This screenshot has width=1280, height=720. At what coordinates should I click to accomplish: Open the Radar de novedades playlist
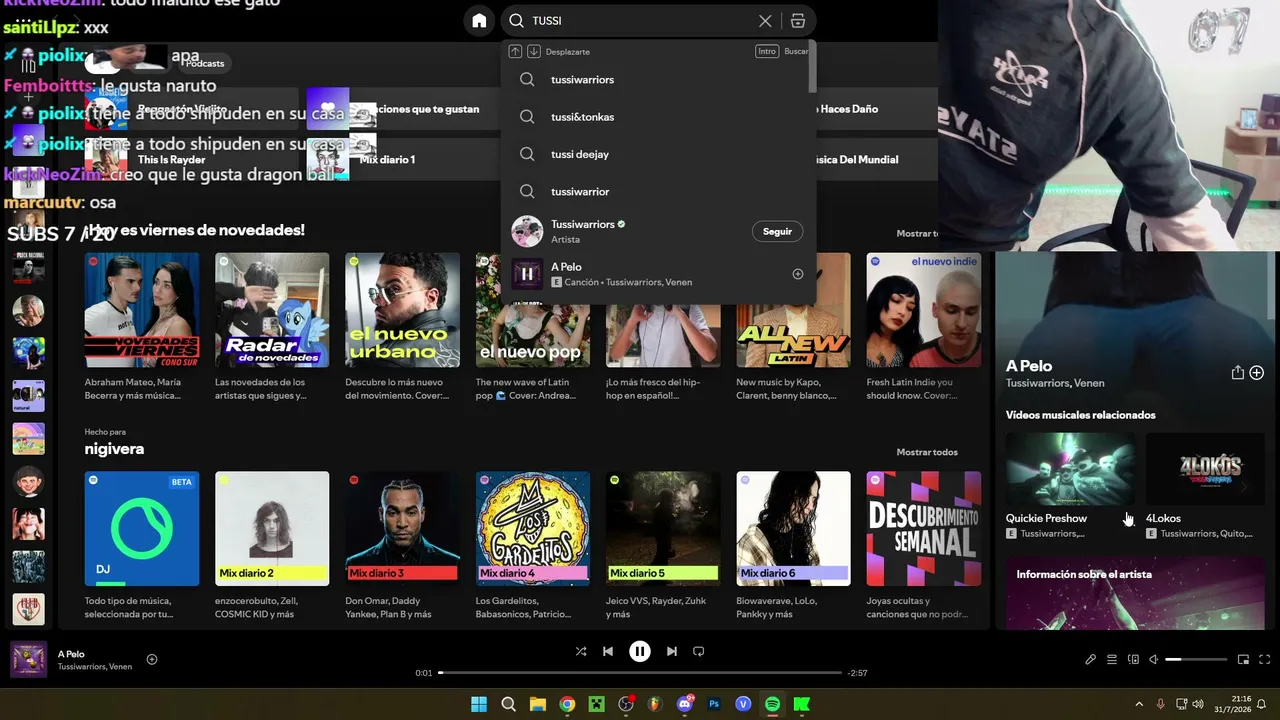[x=272, y=327]
